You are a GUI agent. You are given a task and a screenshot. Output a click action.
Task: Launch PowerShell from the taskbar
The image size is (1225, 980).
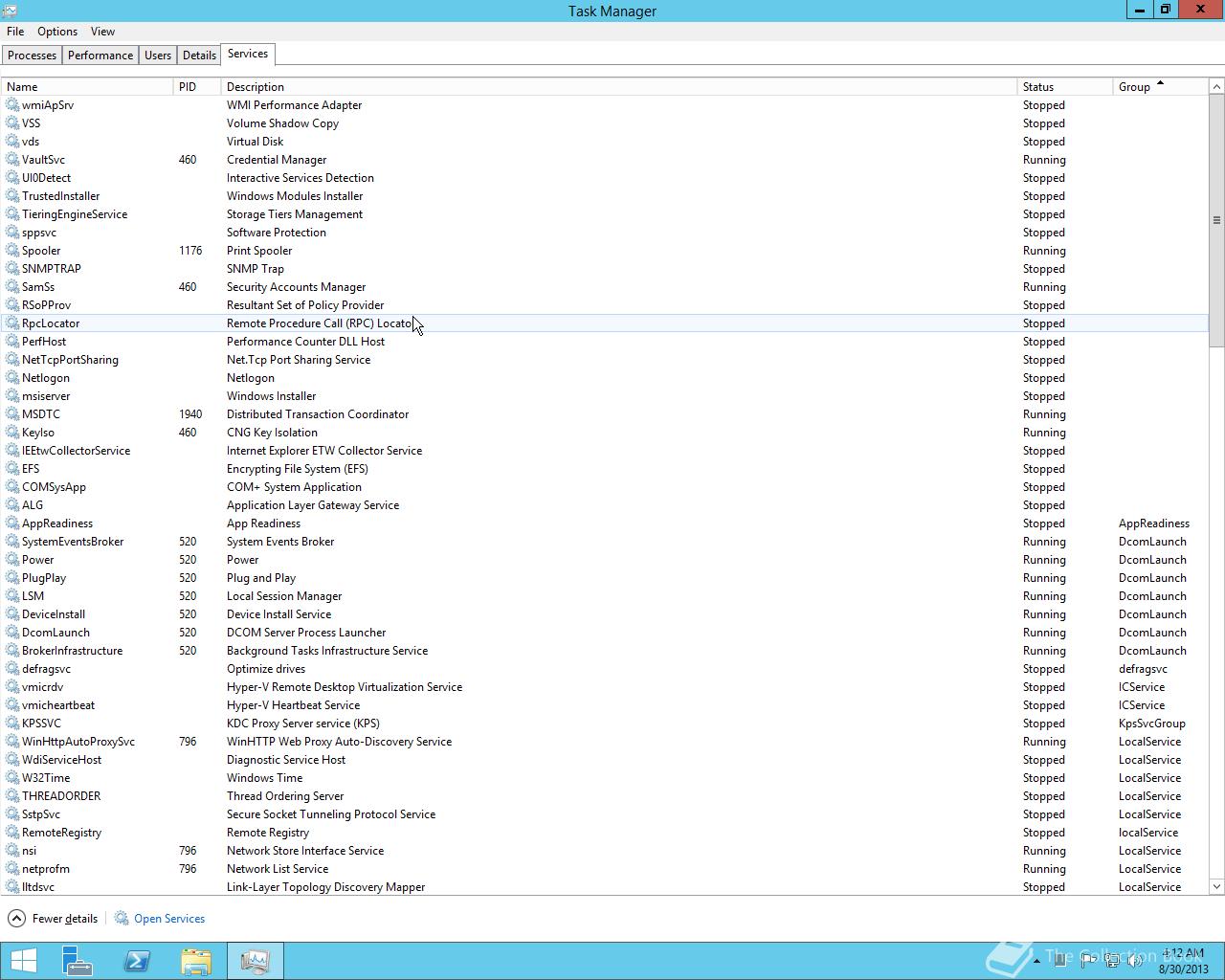click(137, 961)
